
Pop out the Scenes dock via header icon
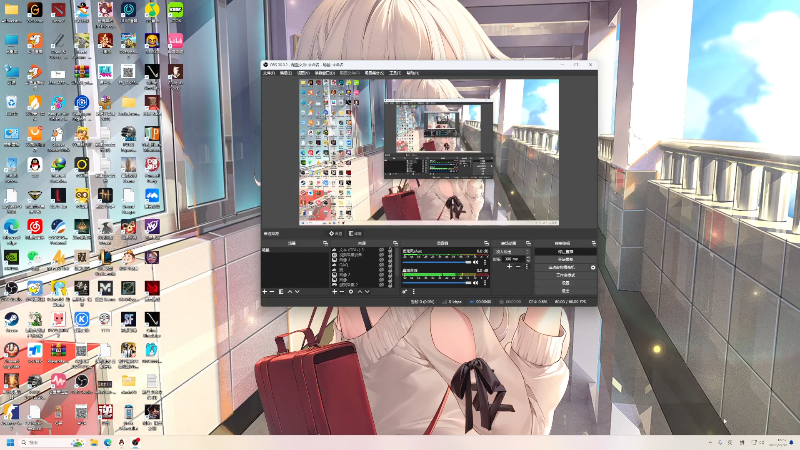point(325,243)
